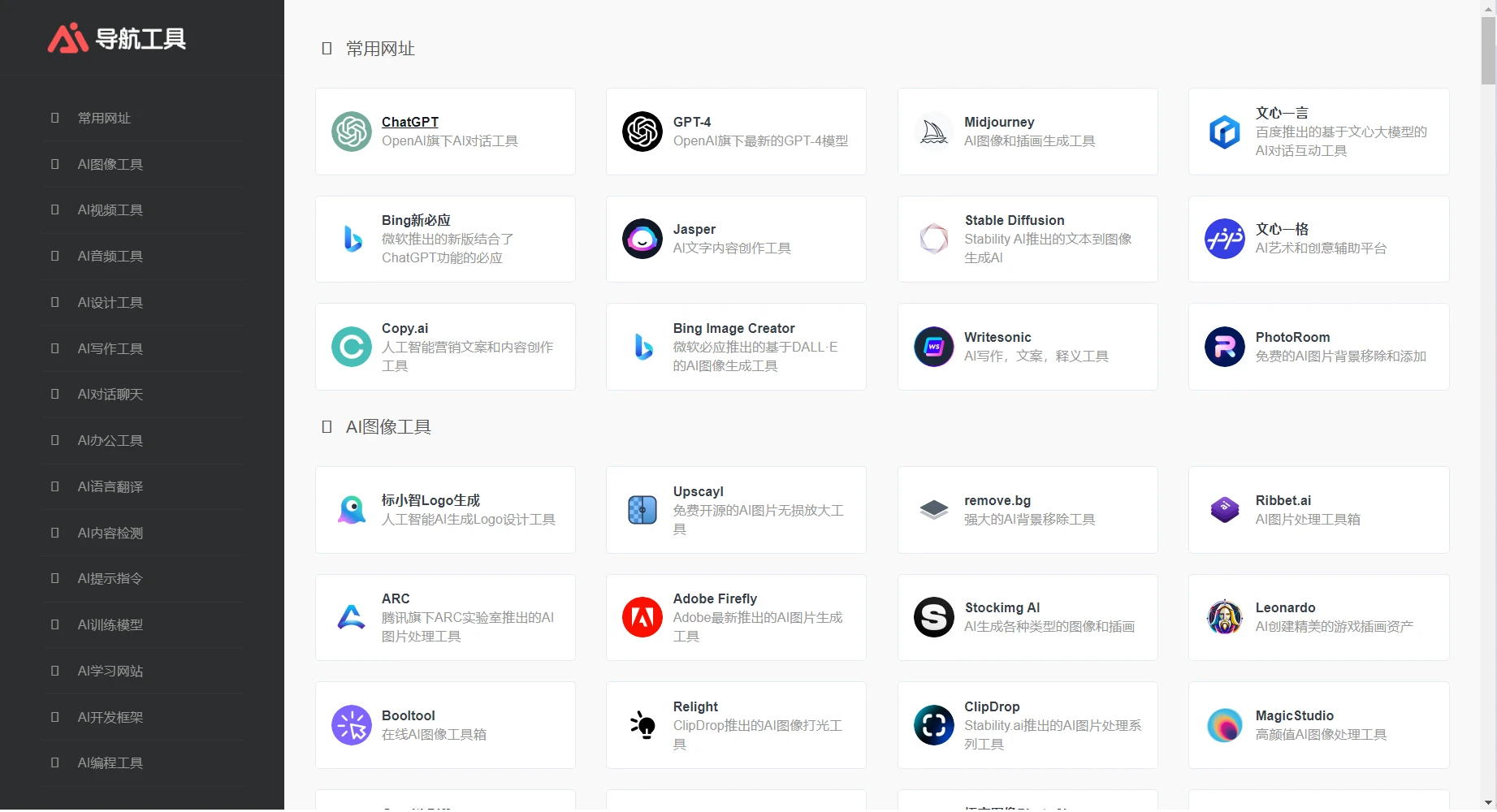Click the ClipDrop icon
Image resolution: width=1497 pixels, height=812 pixels.
coord(934,725)
